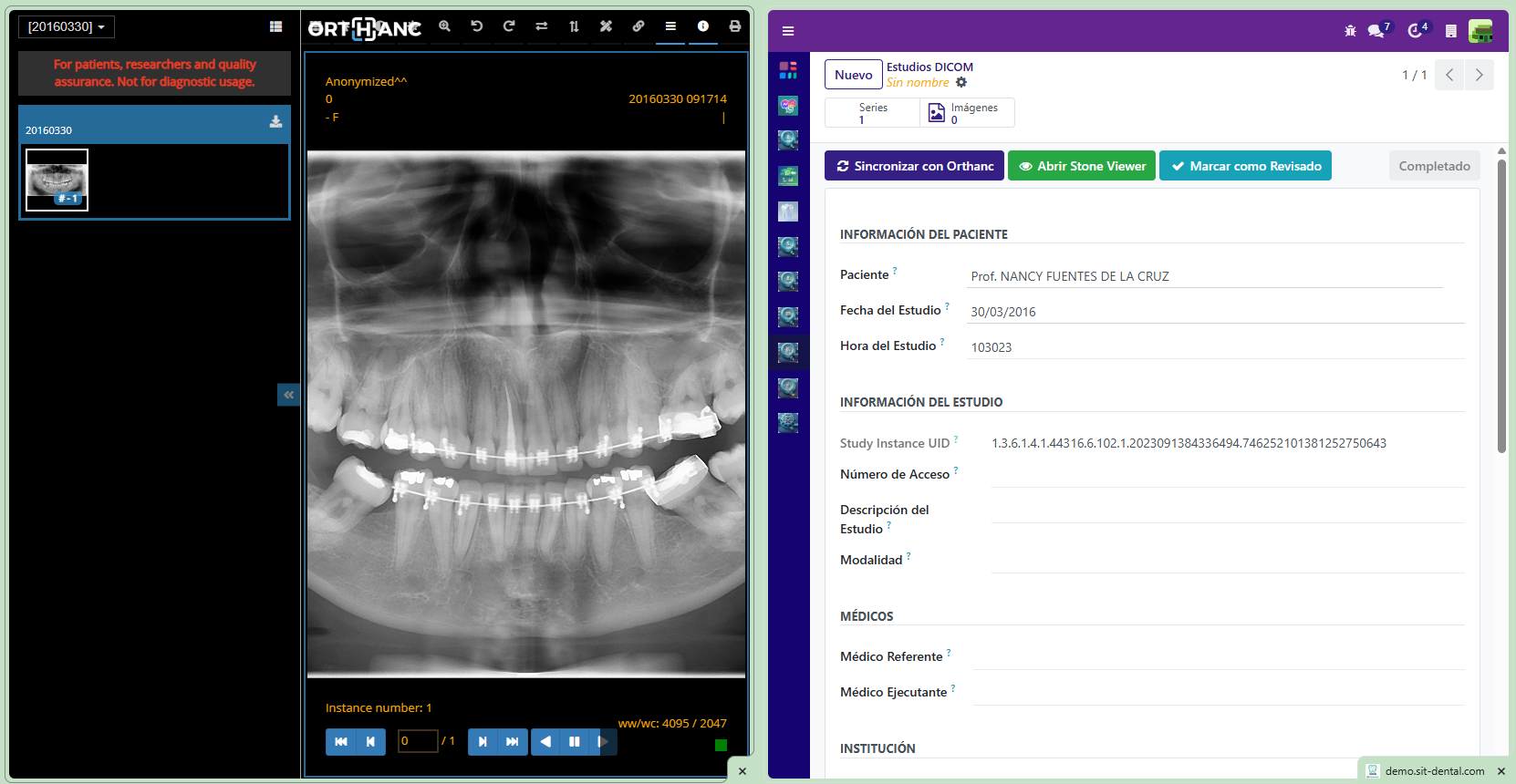Screen dimensions: 1516x784
Task: Open the Paciente field dropdown
Action: 1205,276
